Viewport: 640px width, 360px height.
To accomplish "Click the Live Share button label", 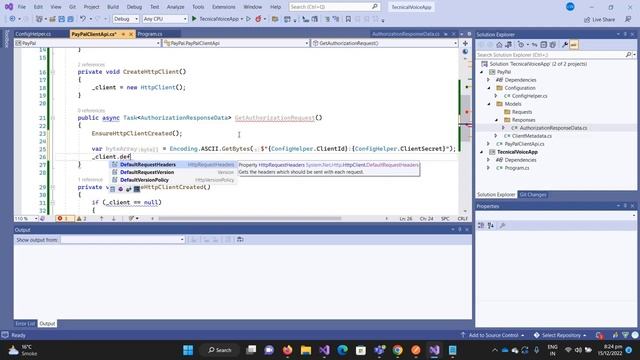I will point(603,20).
